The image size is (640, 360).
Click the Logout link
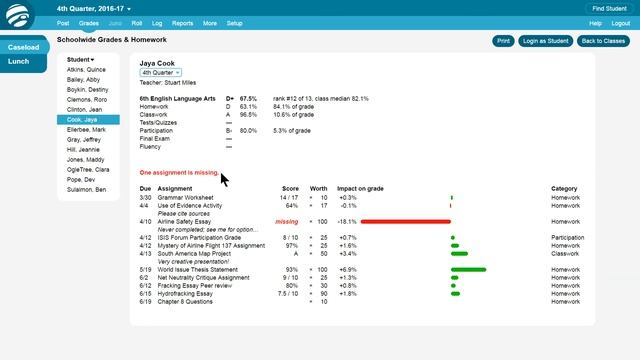coord(621,23)
